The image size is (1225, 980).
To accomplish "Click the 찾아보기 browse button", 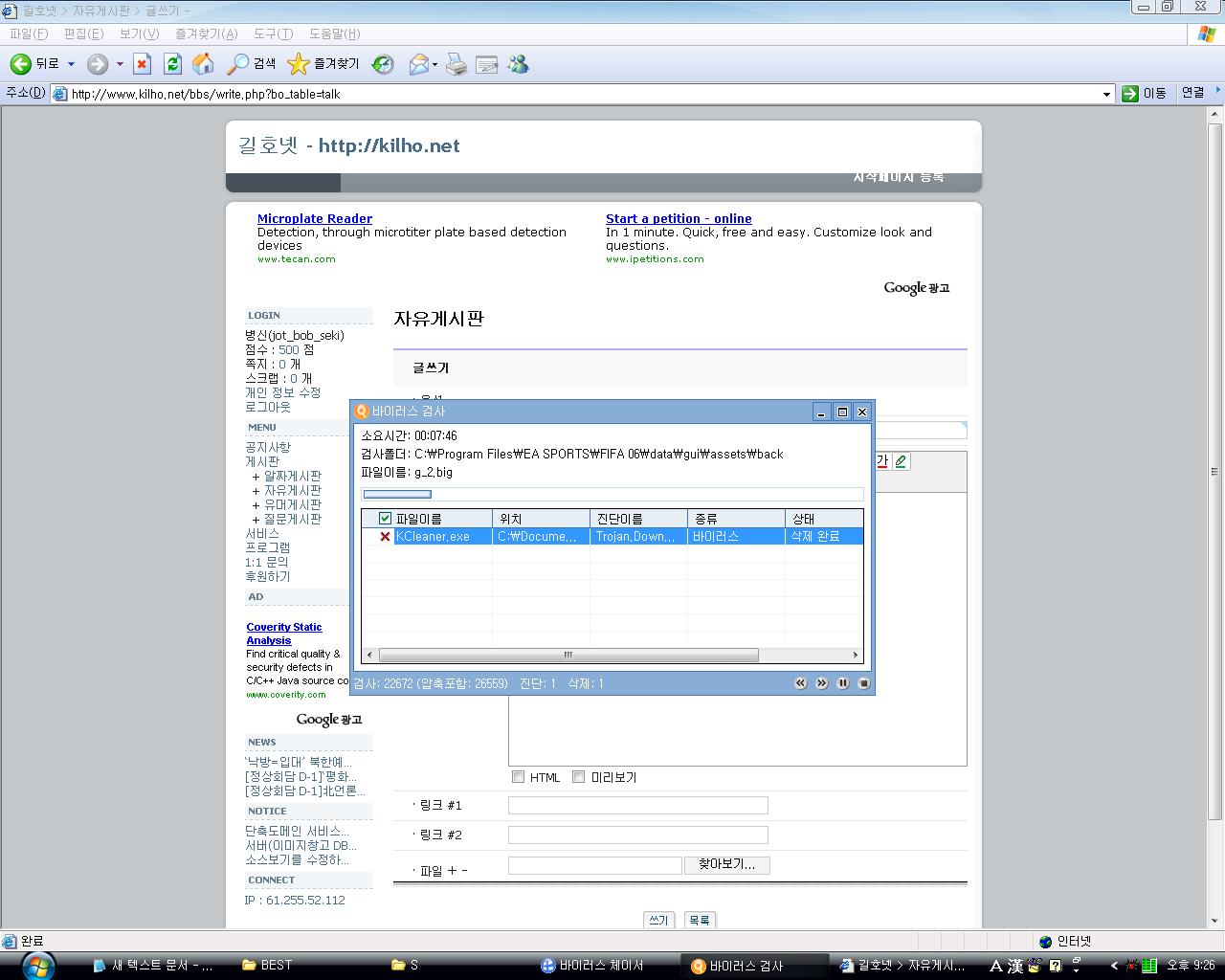I will 726,864.
